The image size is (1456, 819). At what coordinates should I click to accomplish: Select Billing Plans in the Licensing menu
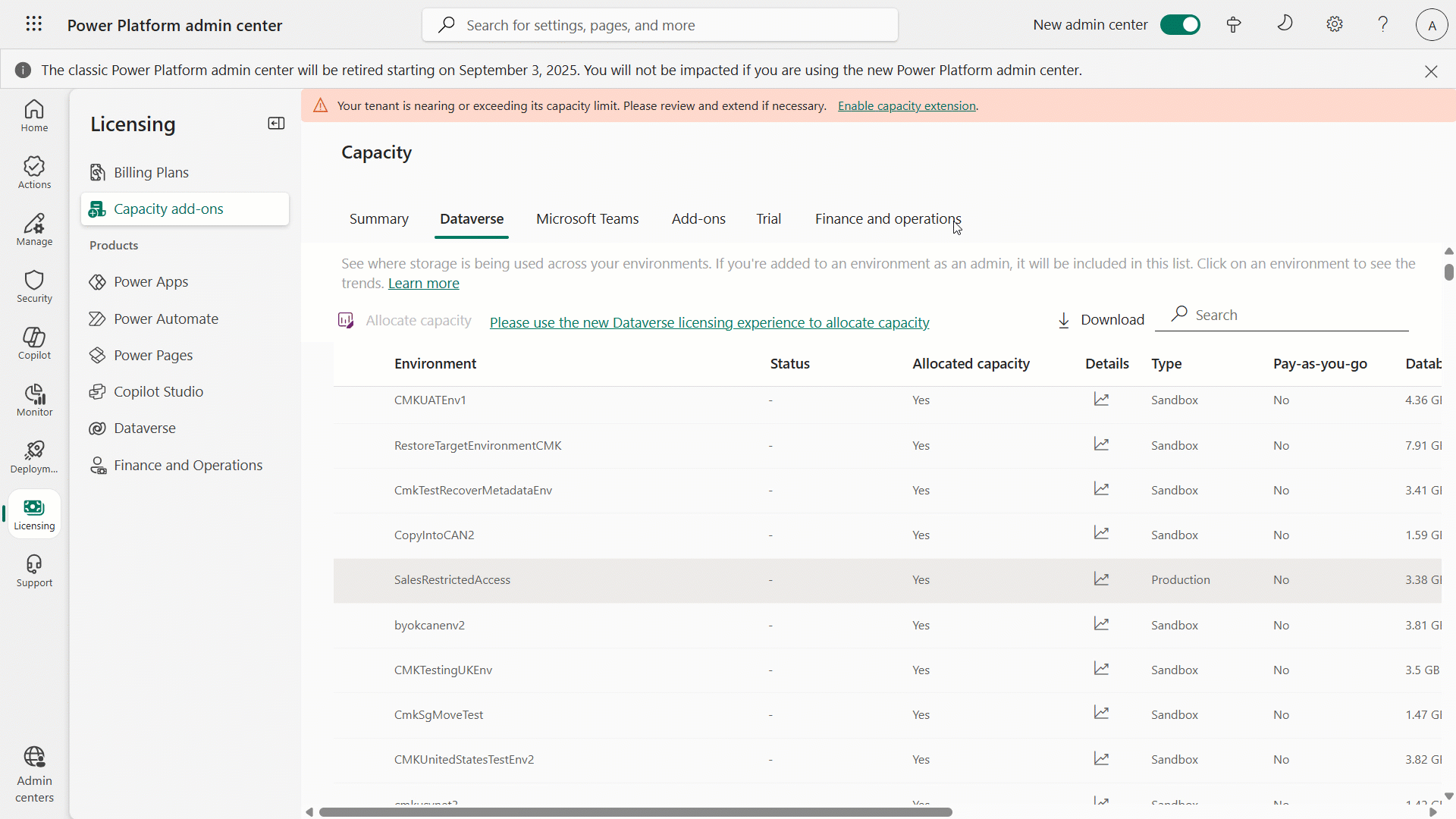pyautogui.click(x=151, y=173)
